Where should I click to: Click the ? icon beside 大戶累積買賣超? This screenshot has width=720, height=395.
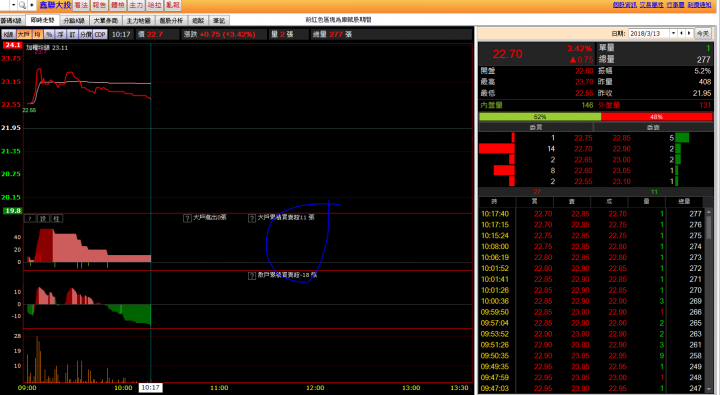tap(252, 218)
